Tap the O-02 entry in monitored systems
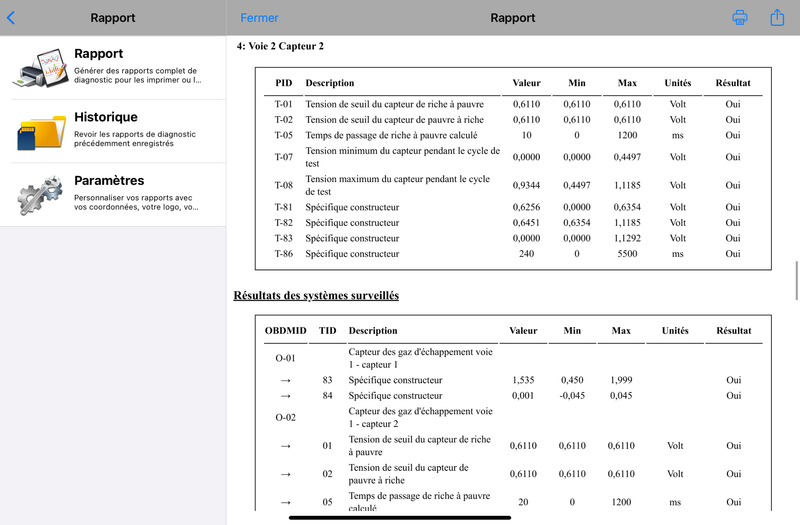This screenshot has height=525, width=800. (285, 416)
